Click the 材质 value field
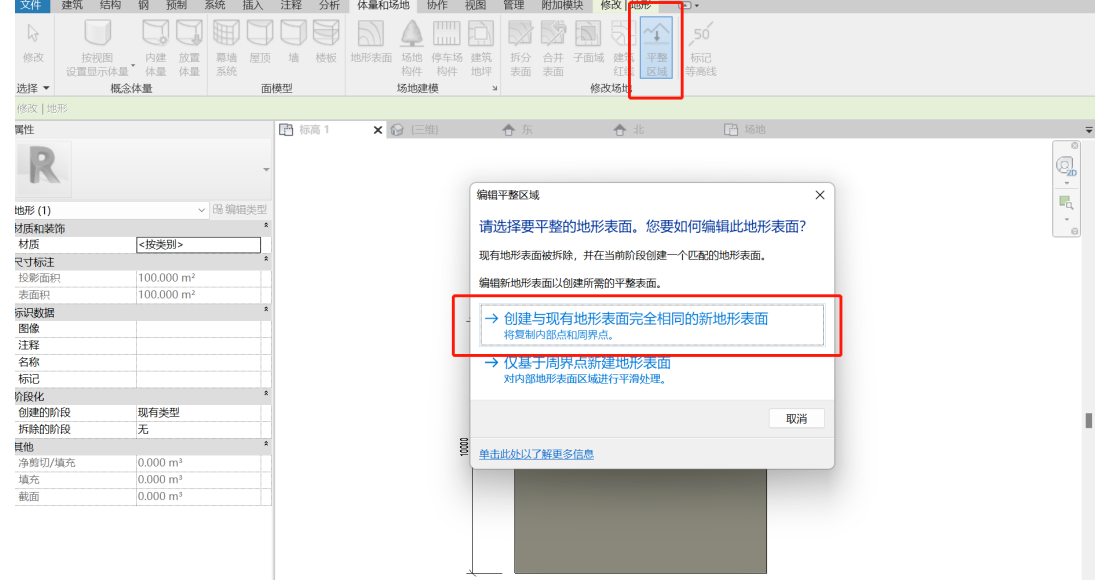 tap(198, 244)
